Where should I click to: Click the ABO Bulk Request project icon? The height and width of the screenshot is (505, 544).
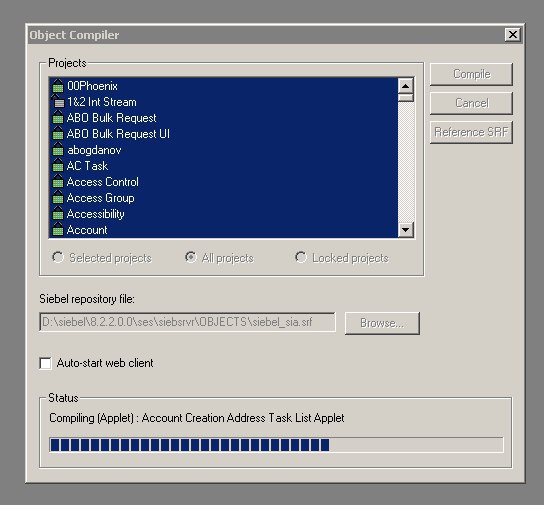pos(58,118)
